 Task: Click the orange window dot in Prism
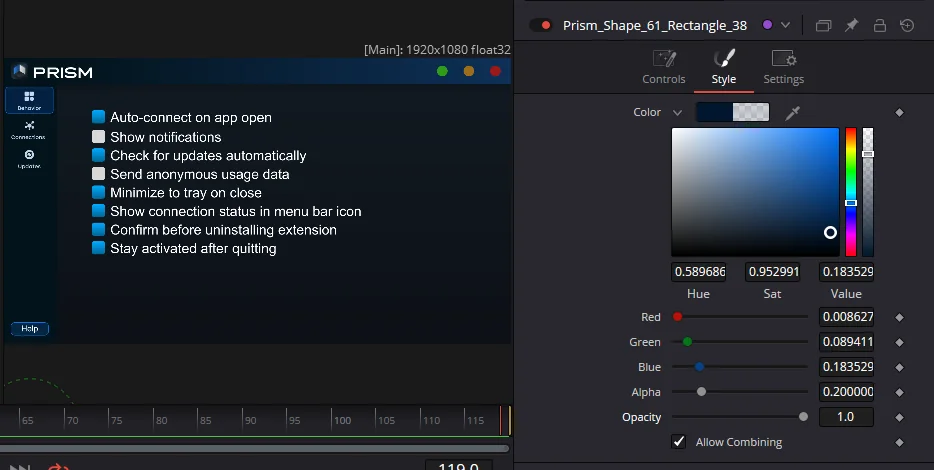pos(469,71)
